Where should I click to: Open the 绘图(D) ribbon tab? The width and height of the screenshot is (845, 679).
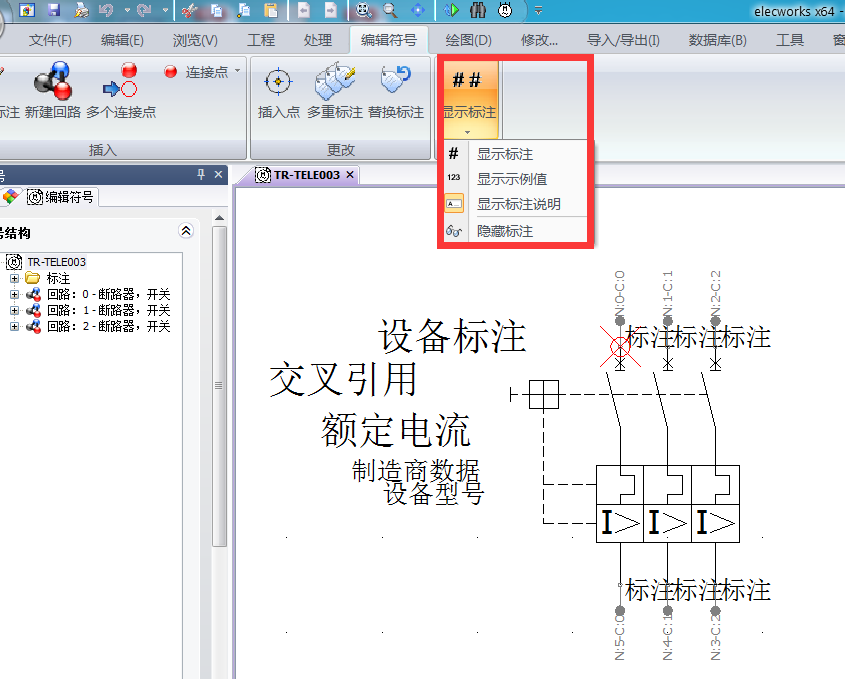coord(468,40)
